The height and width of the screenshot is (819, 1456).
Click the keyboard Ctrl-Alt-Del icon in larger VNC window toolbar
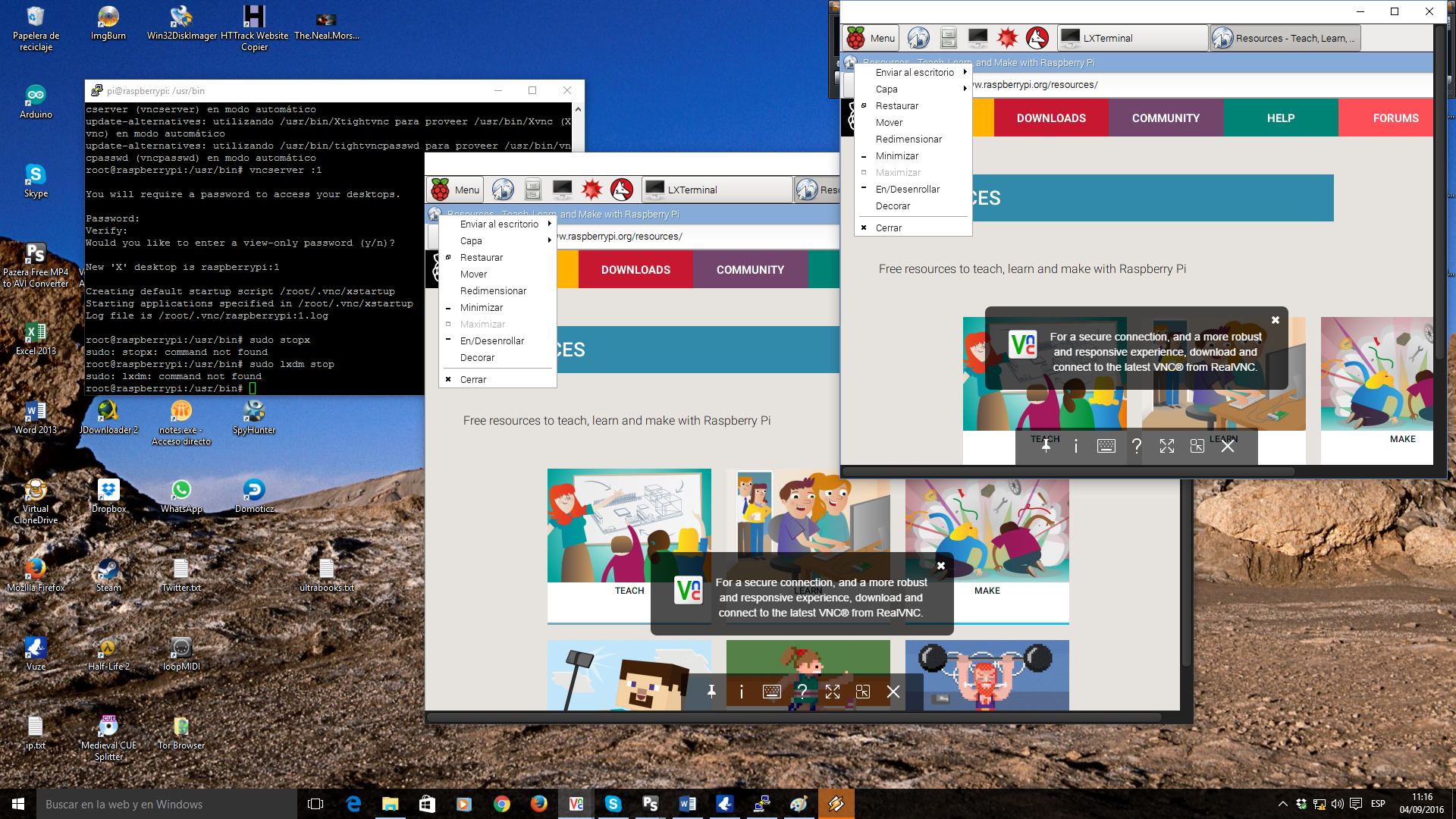(x=771, y=692)
